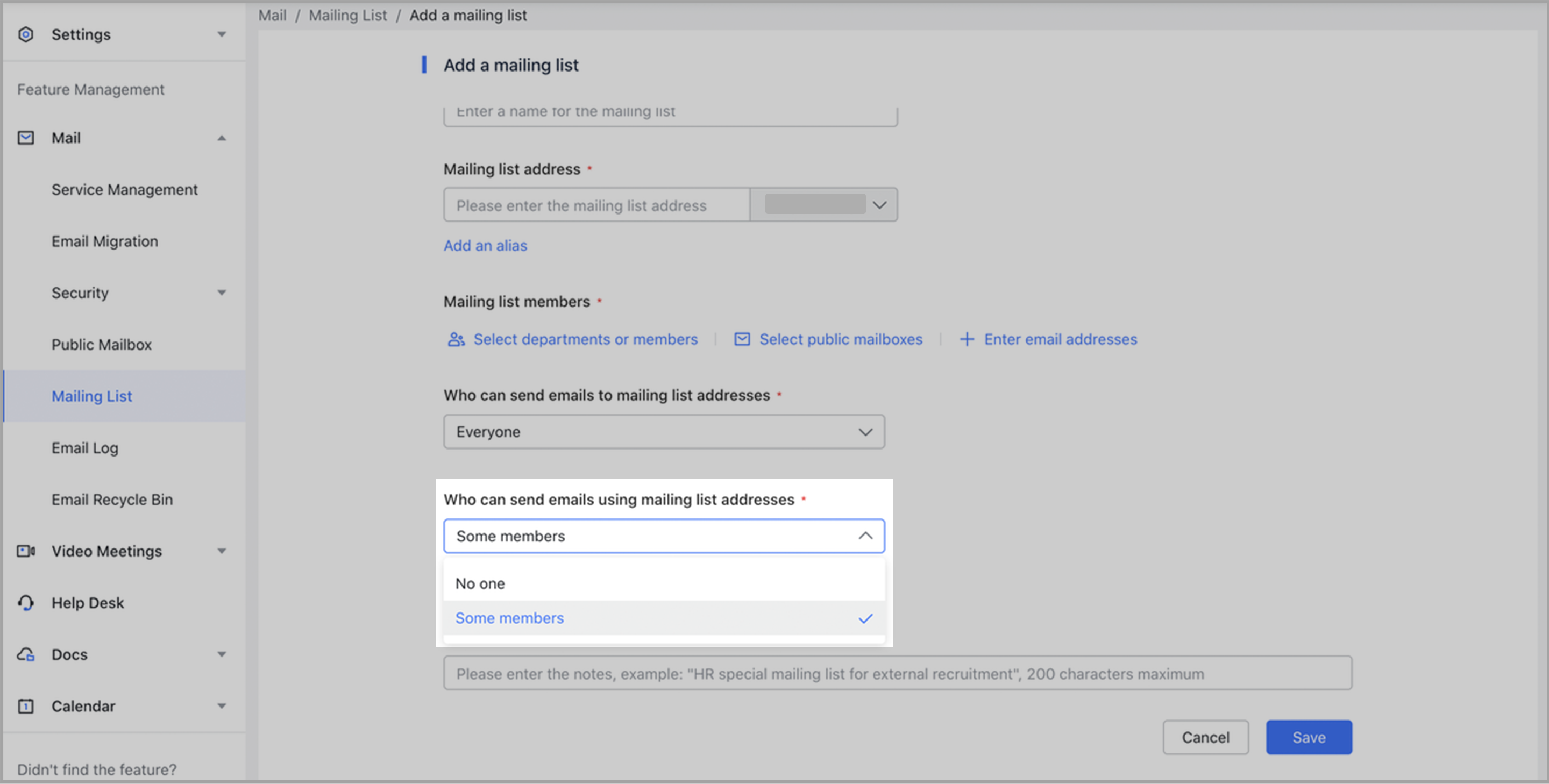Click Mailing List breadcrumb link
Screen dimensions: 1549x784
[x=348, y=15]
